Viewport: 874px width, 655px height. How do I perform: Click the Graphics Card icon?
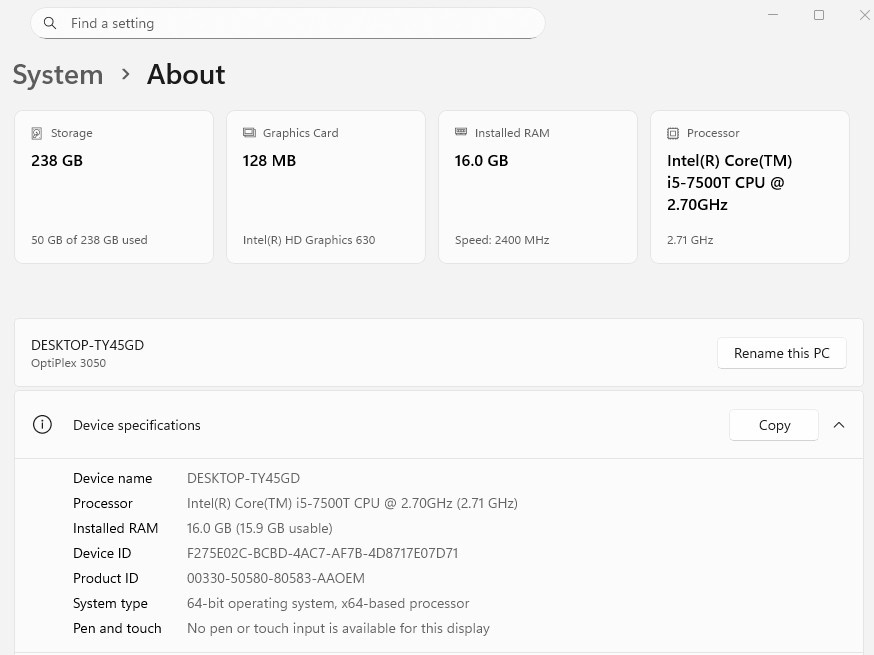(249, 133)
